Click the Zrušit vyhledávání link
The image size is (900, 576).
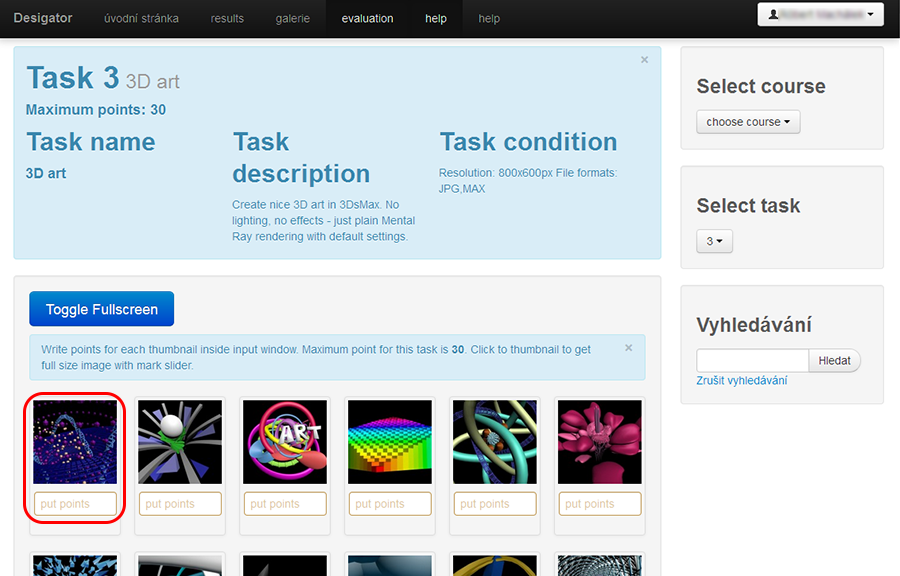[x=742, y=380]
